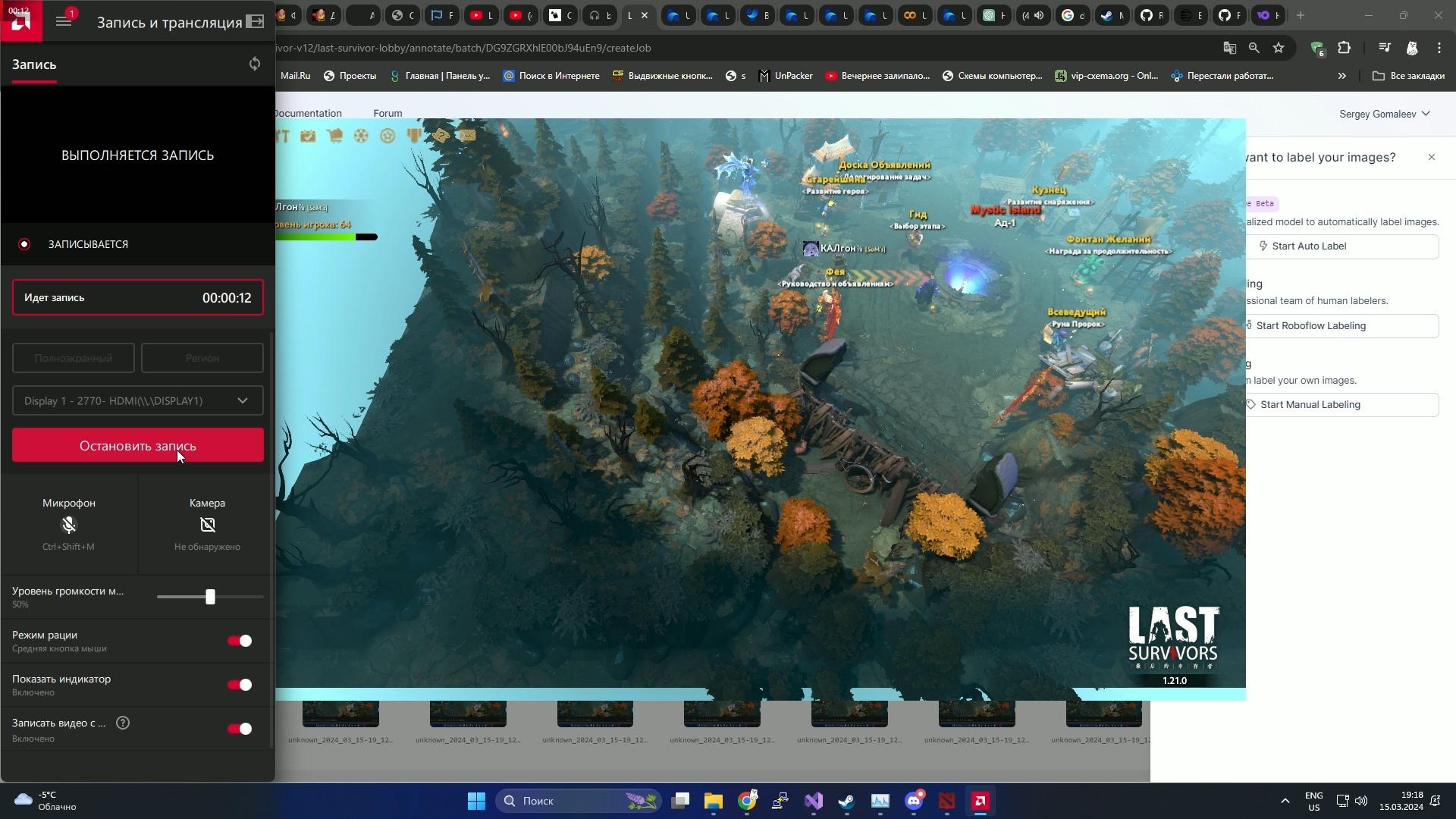
Task: Open the Проекты bookmark
Action: coord(350,76)
